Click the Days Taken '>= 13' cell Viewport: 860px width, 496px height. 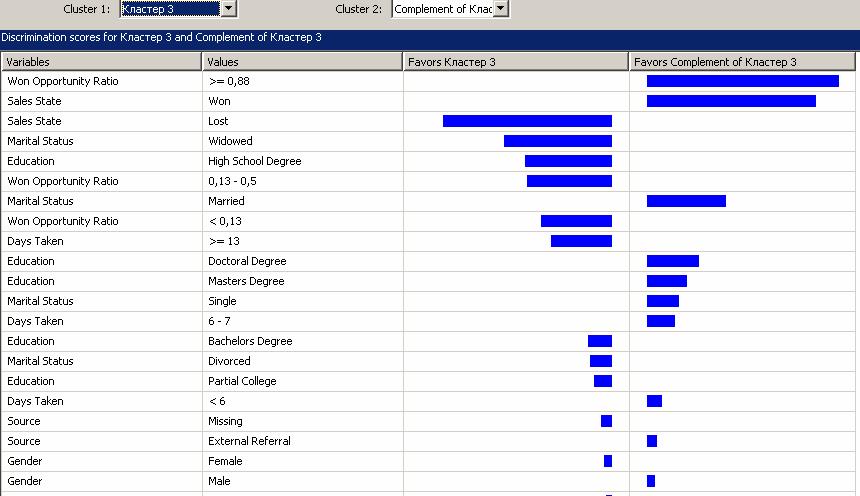click(303, 241)
